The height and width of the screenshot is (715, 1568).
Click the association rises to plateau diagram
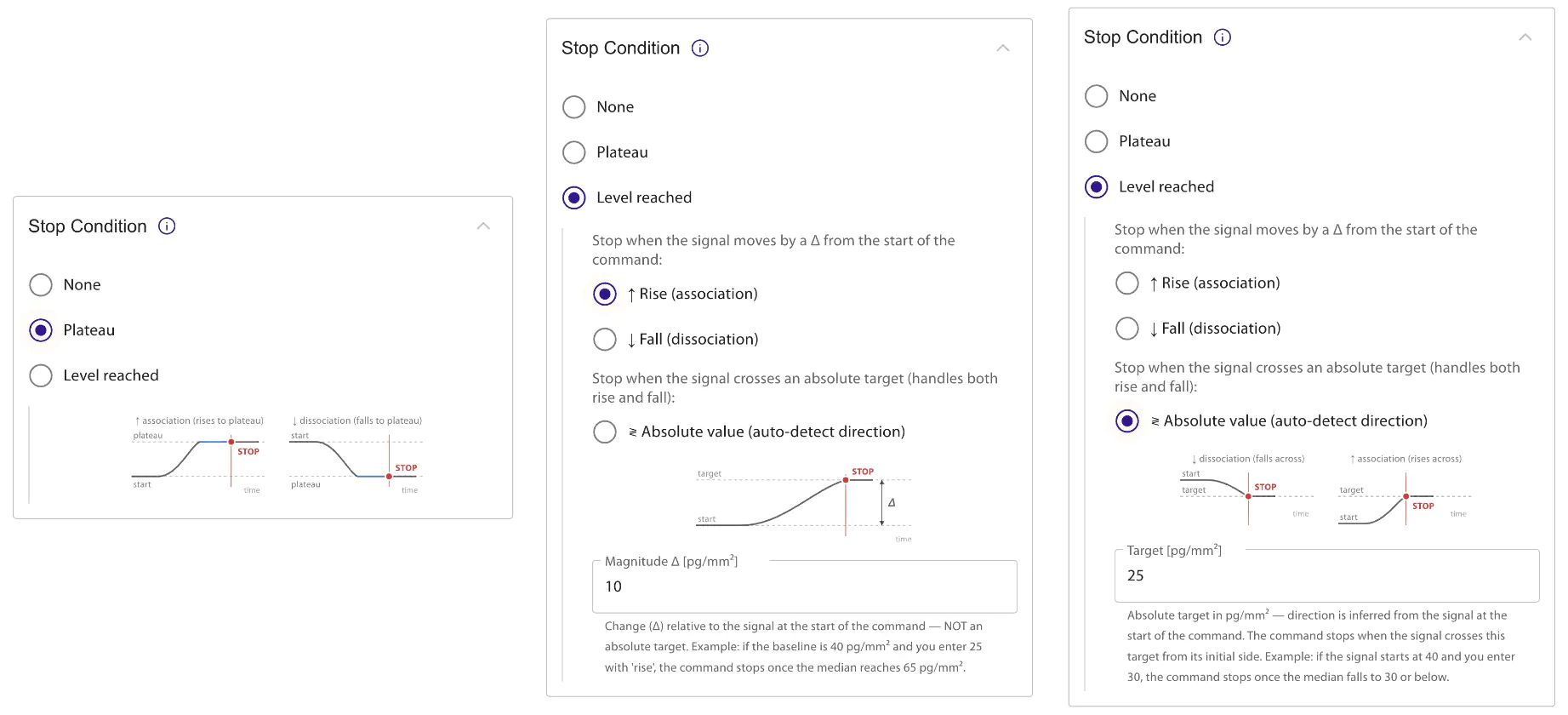point(198,455)
